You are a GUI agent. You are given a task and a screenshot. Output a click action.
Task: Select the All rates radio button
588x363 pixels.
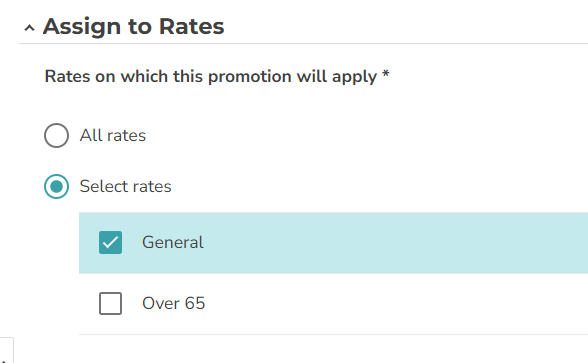tap(56, 135)
